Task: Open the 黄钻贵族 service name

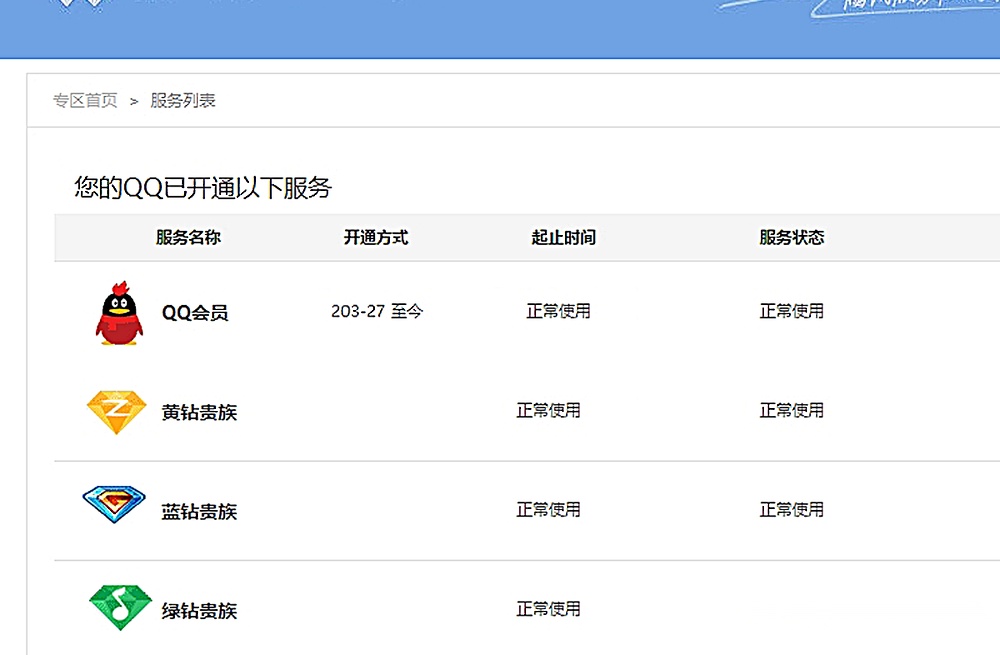Action: coord(199,412)
